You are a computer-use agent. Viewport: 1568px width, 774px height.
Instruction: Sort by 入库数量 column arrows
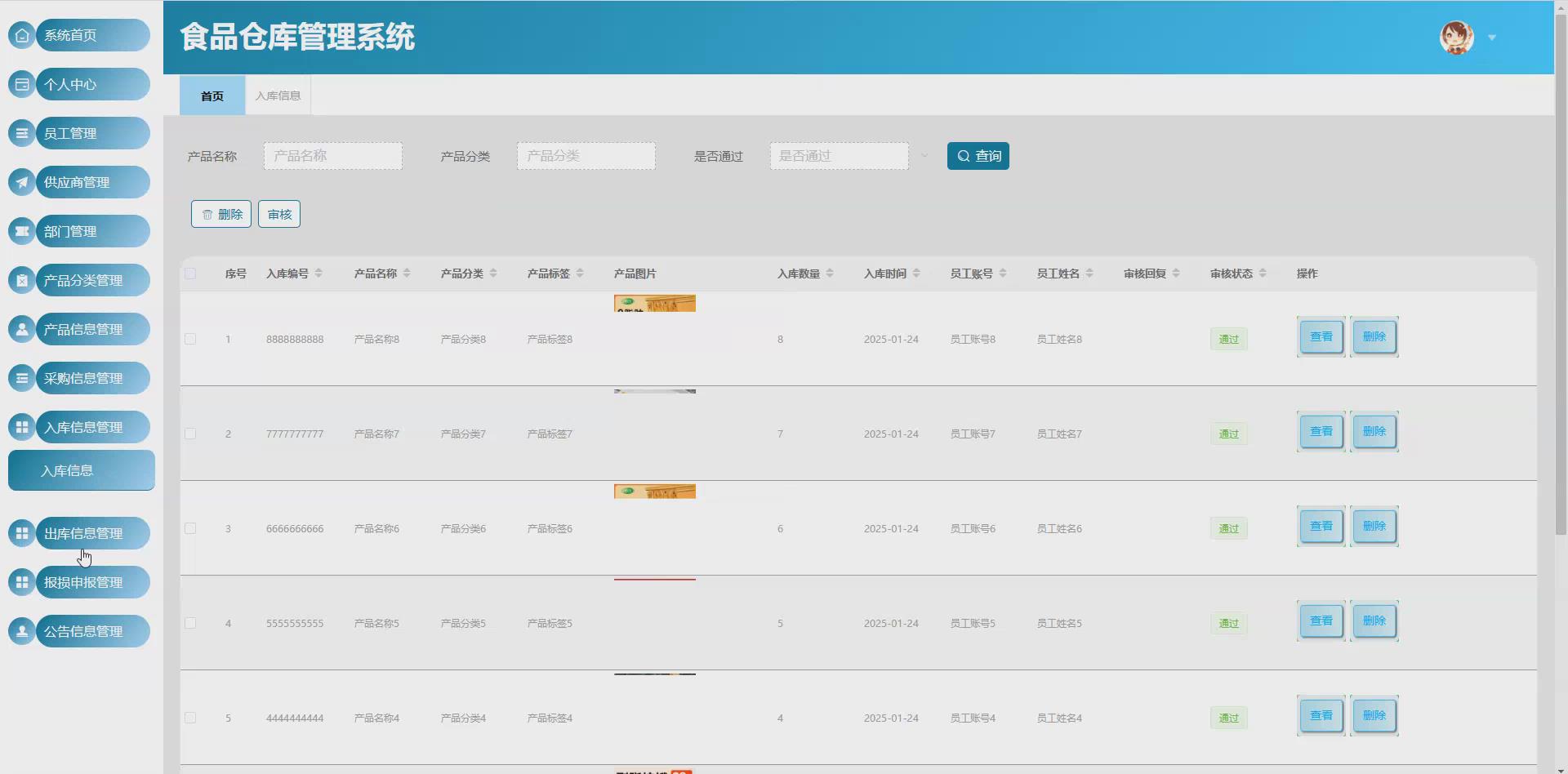click(x=830, y=274)
